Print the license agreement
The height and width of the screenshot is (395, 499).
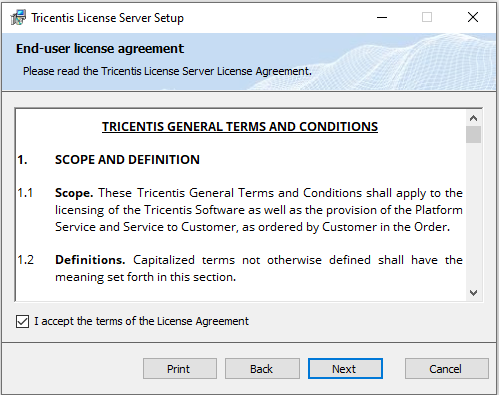[180, 369]
